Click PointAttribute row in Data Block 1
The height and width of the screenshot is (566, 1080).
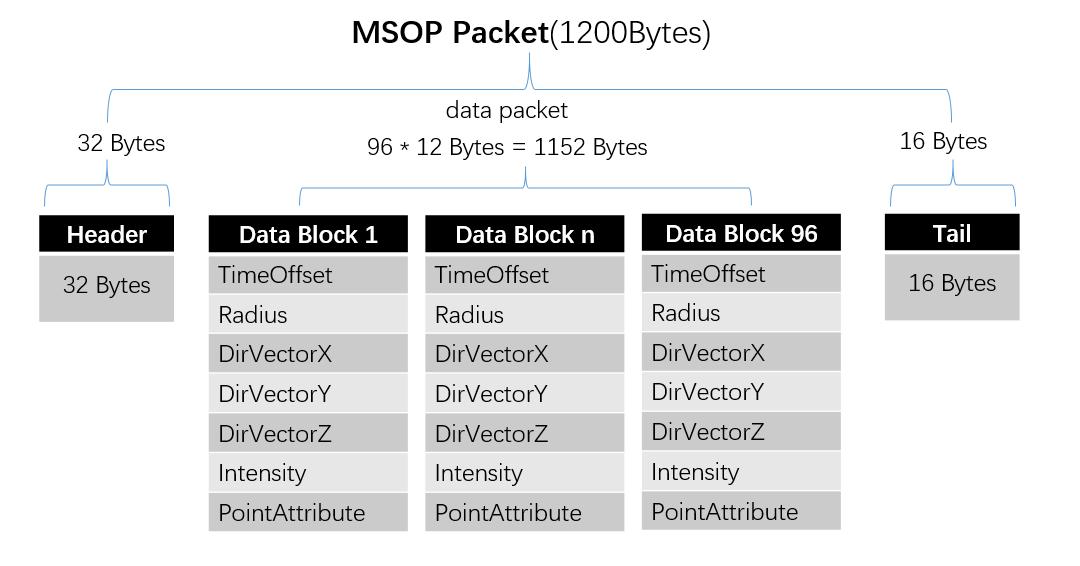308,512
